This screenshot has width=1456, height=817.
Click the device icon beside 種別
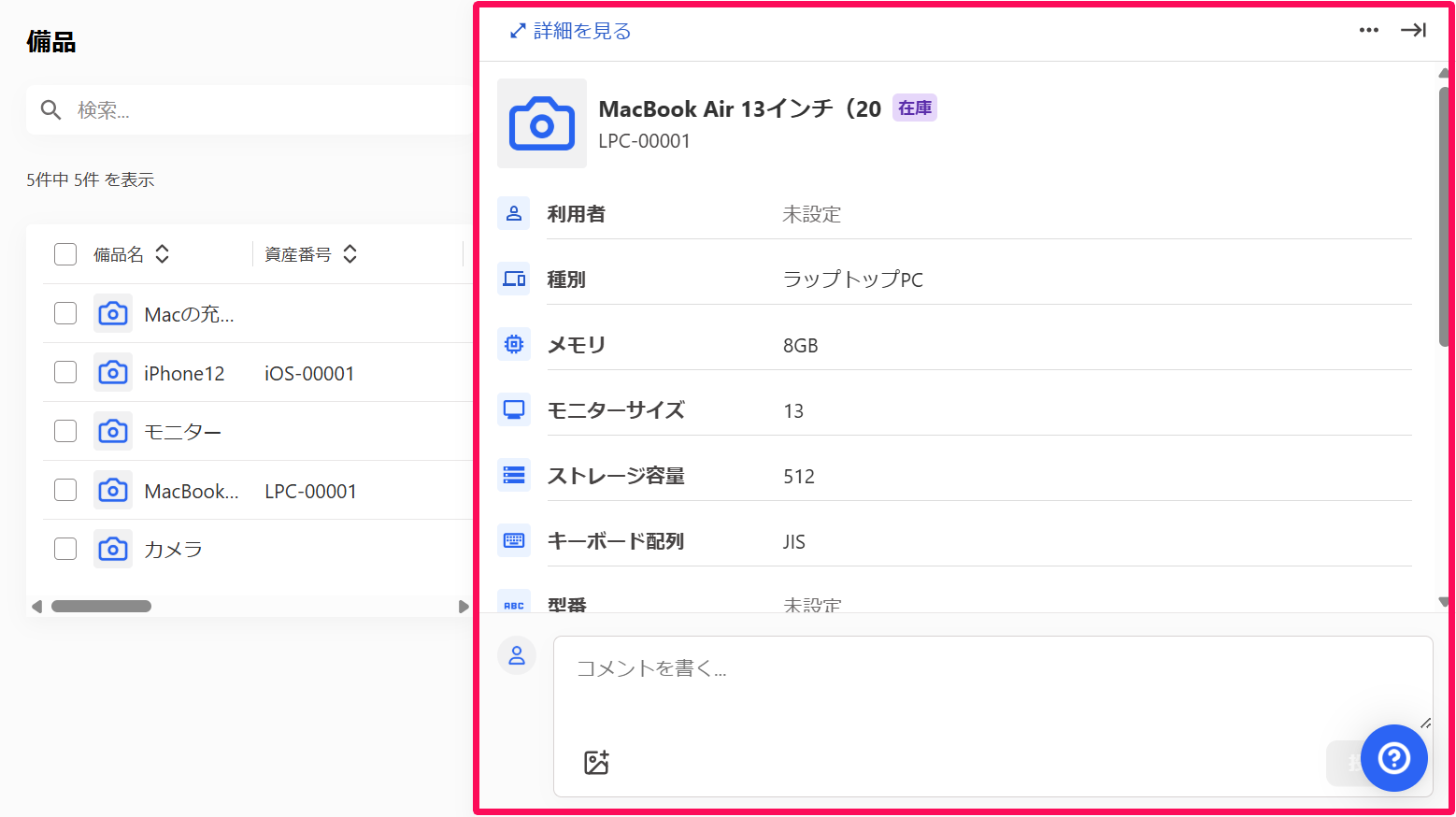point(514,279)
